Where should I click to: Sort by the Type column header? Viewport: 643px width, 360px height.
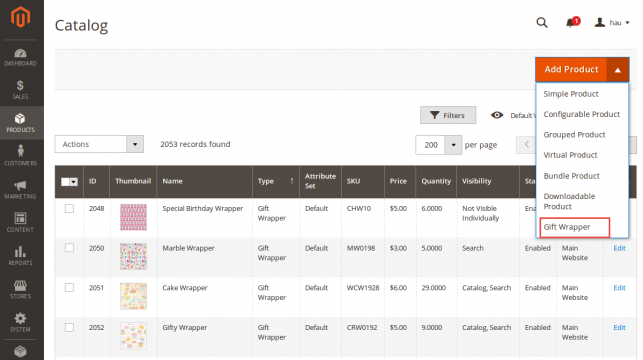(x=276, y=182)
